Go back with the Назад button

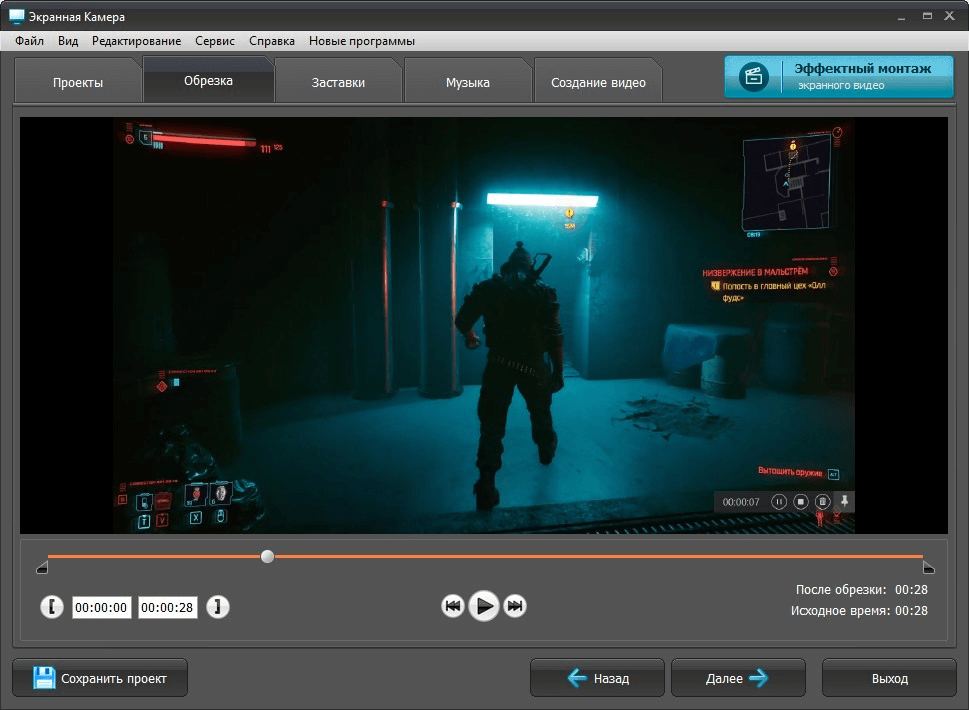597,678
